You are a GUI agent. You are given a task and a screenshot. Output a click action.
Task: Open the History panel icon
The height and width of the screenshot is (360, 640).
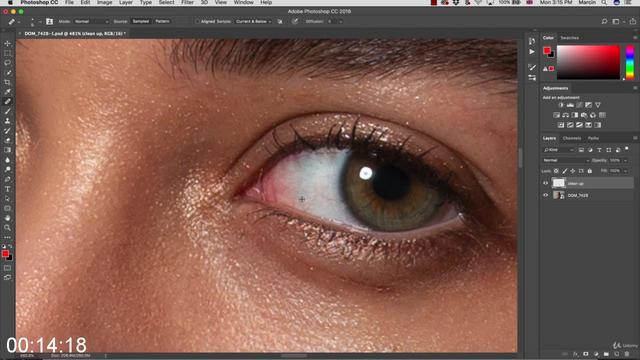click(532, 41)
